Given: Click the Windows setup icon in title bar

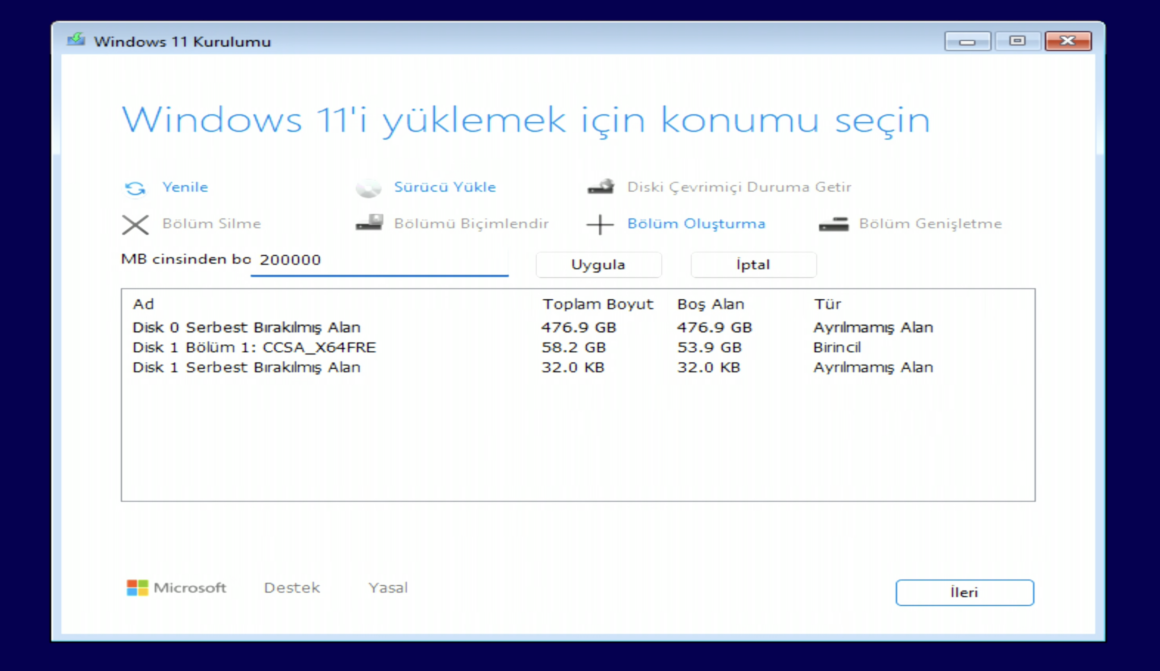Looking at the screenshot, I should pos(75,40).
